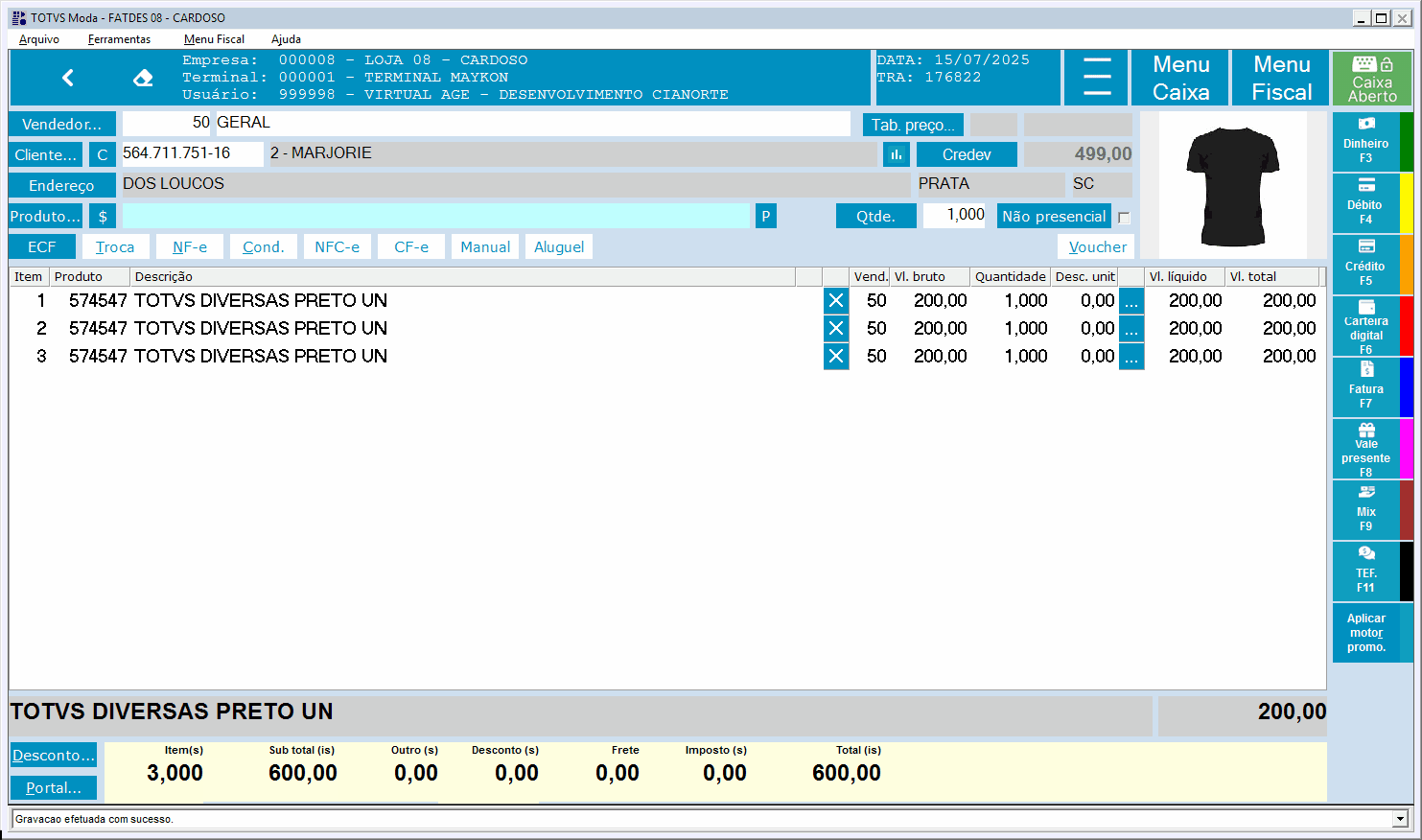Click the Produto... button
Viewport: 1422px width, 840px height.
pos(46,216)
